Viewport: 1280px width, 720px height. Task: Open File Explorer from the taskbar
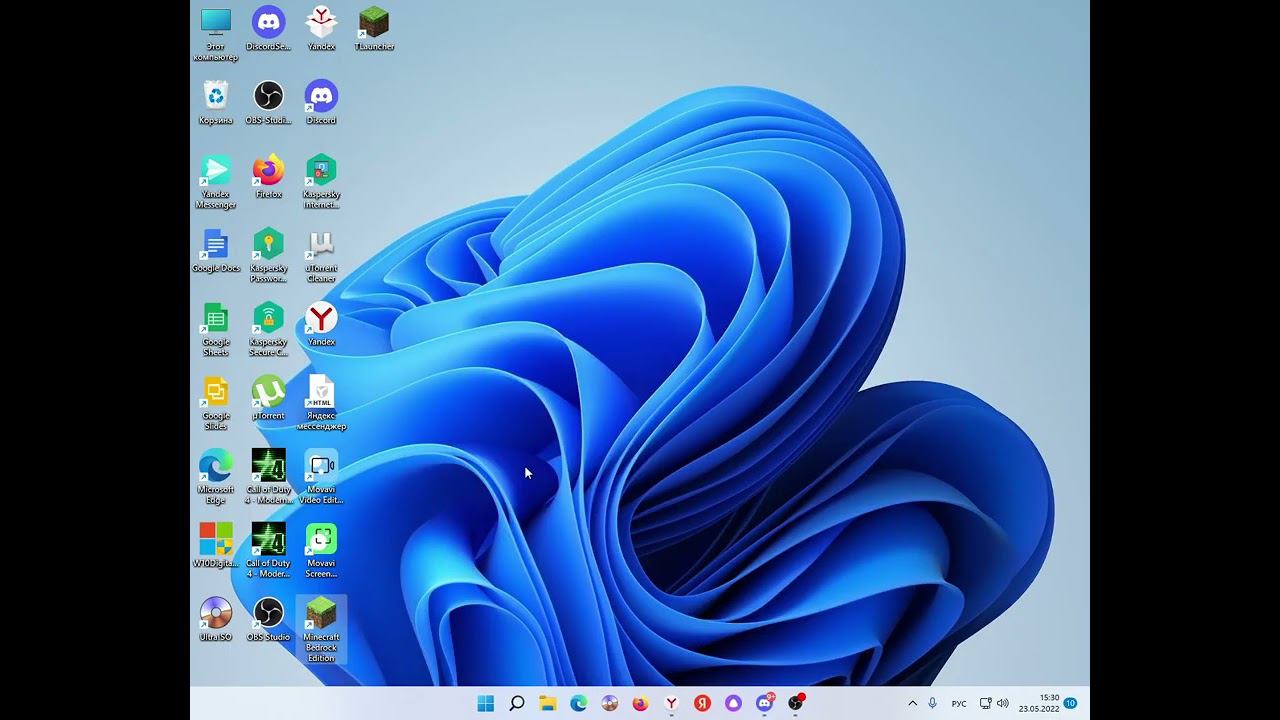pos(548,703)
